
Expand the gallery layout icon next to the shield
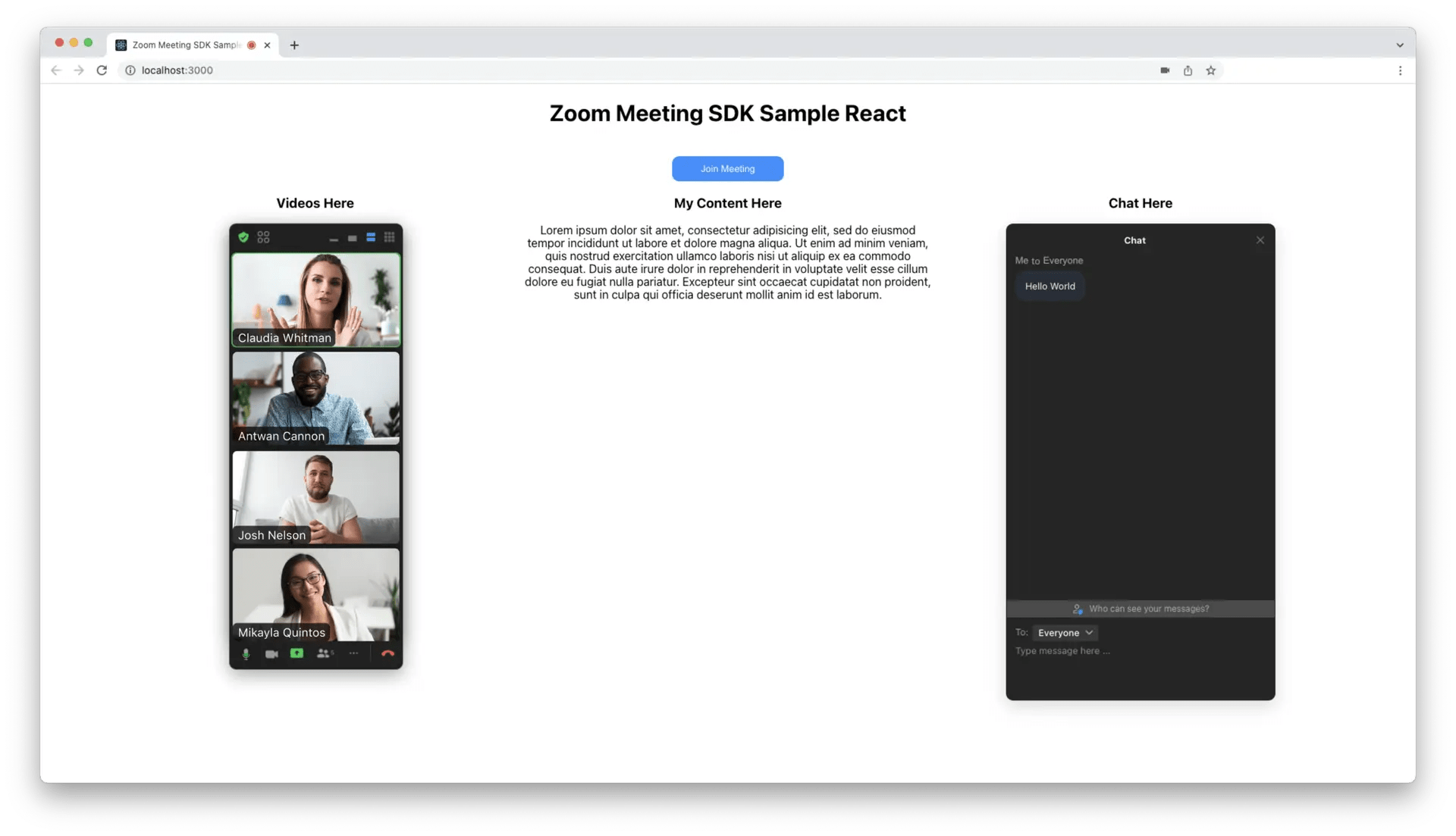pos(263,236)
